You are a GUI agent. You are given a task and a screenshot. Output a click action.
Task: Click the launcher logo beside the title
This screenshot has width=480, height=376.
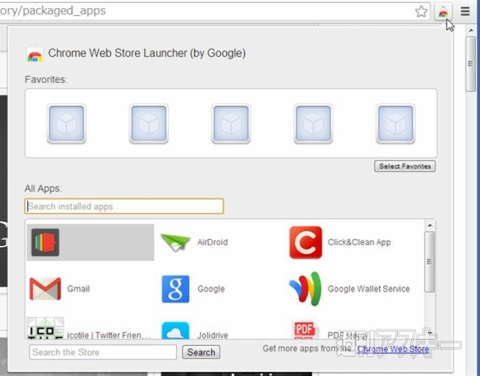(35, 54)
